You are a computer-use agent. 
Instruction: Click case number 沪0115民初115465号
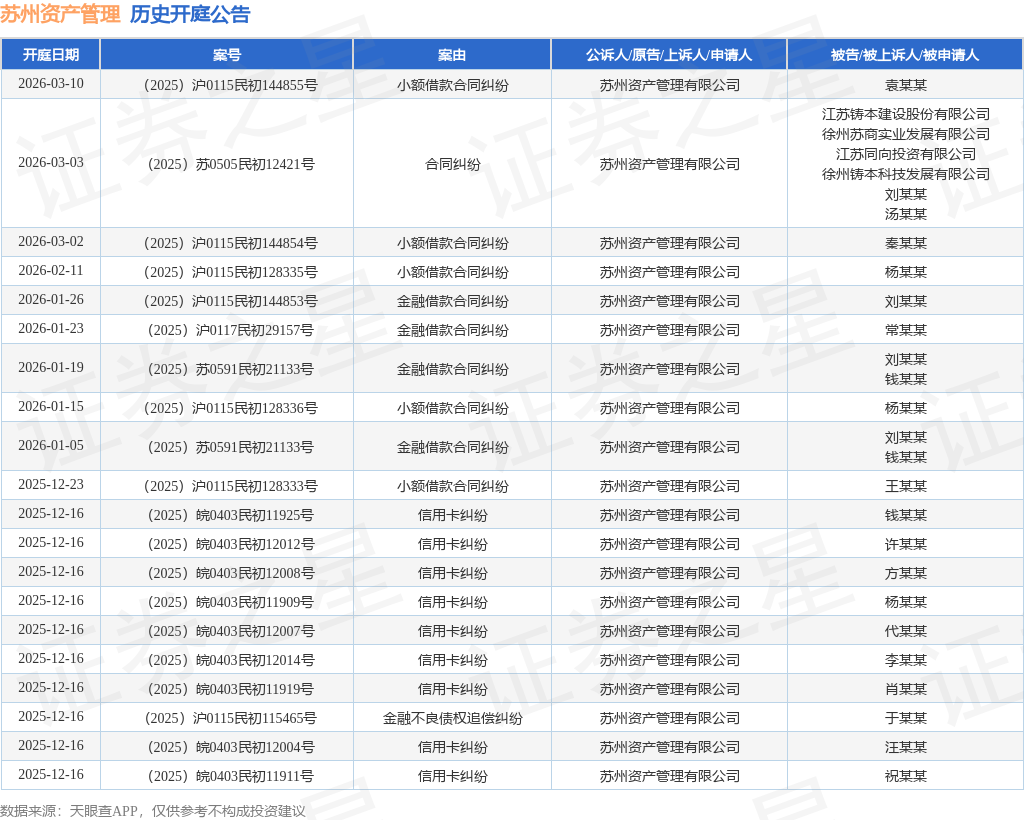(231, 718)
